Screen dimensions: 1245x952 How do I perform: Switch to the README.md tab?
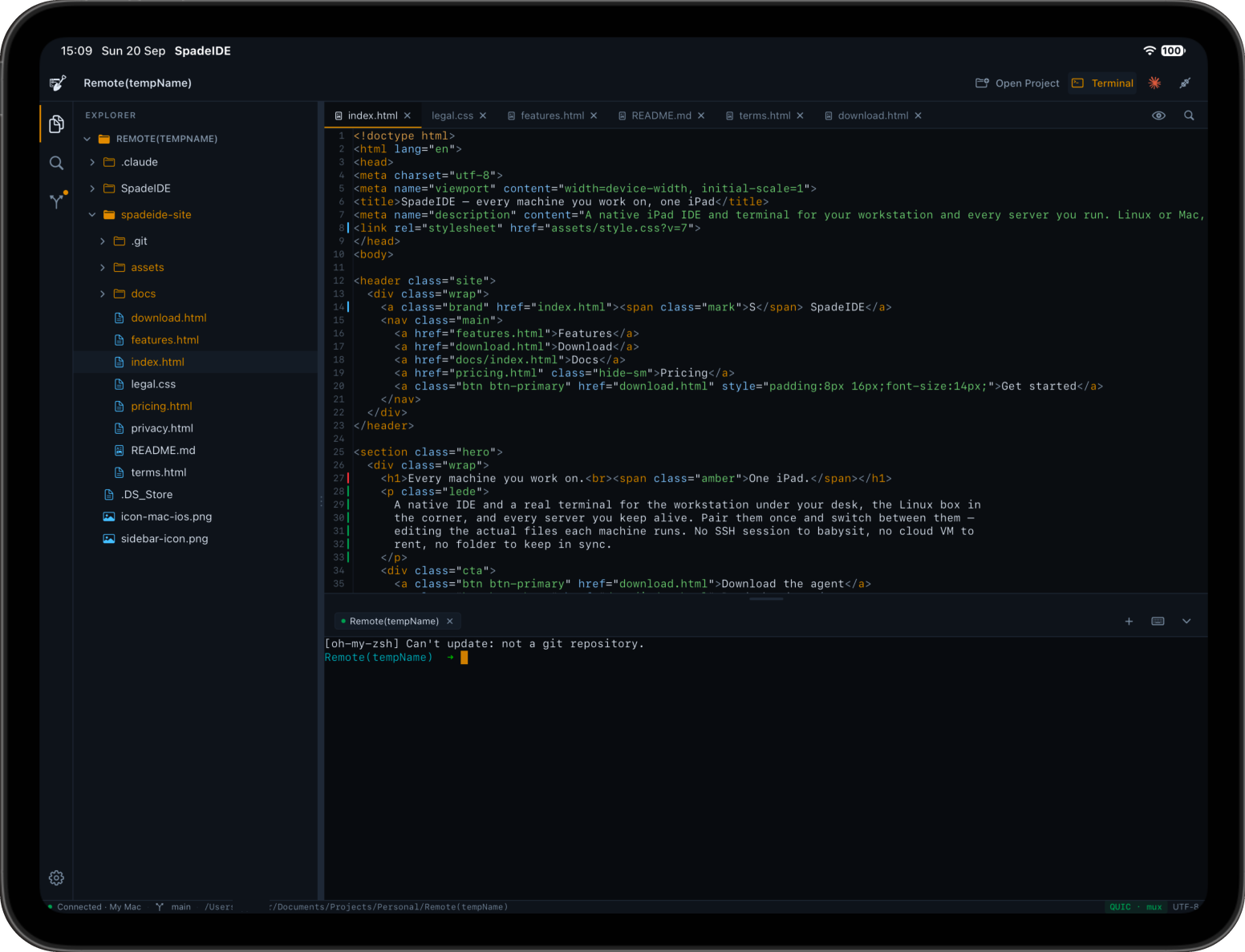click(661, 115)
